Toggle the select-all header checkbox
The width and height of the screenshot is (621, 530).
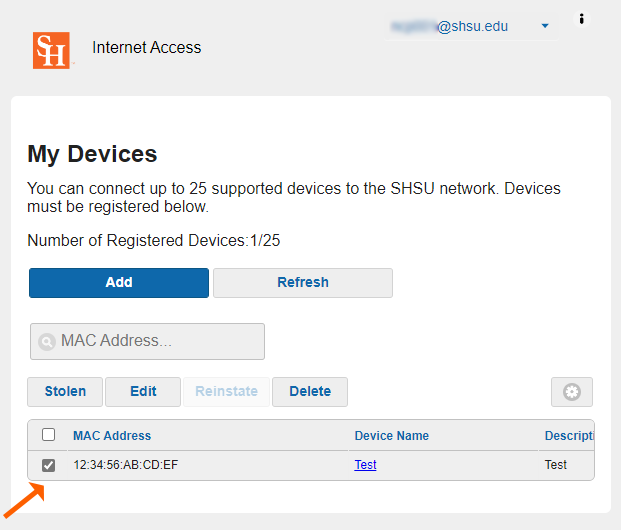[48, 435]
